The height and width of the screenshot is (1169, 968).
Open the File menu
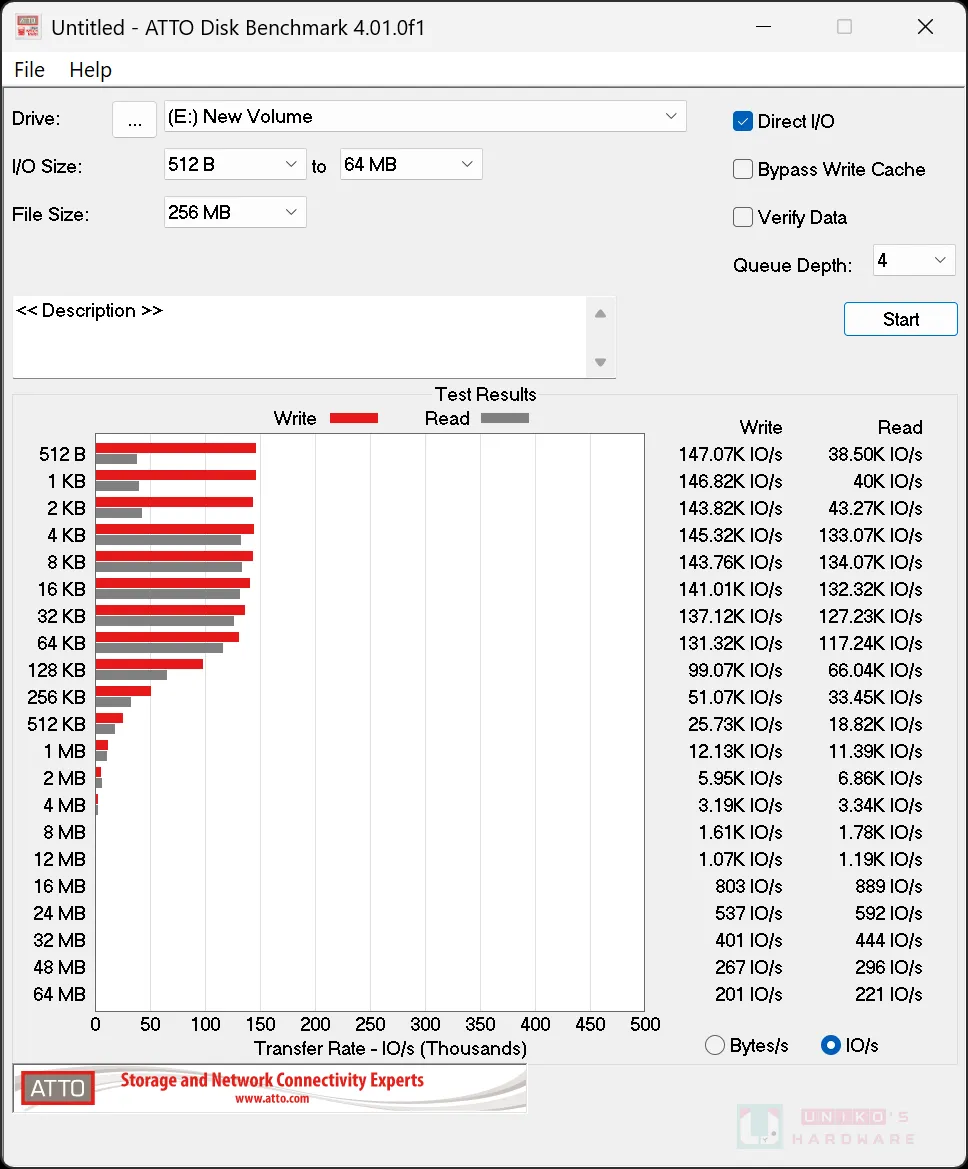click(x=30, y=70)
